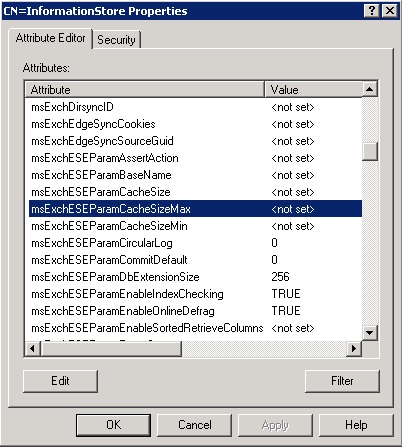Click the horizontal scroll right arrow
The height and width of the screenshot is (447, 402).
click(354, 349)
